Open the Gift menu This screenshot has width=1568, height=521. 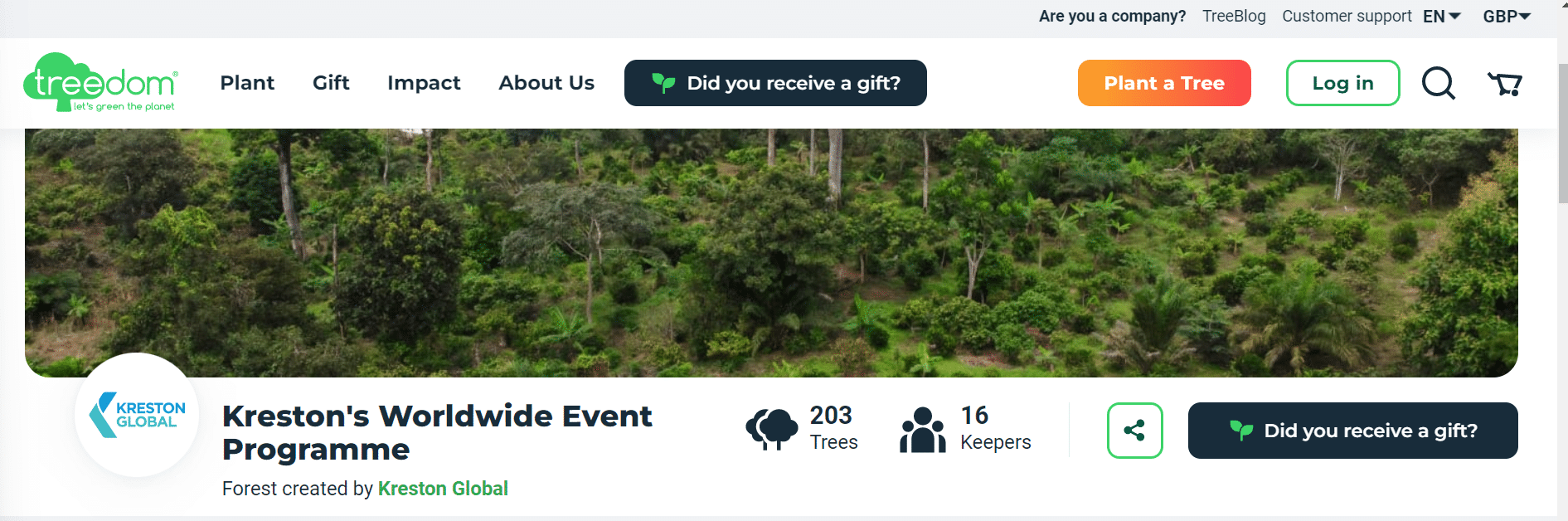point(331,83)
